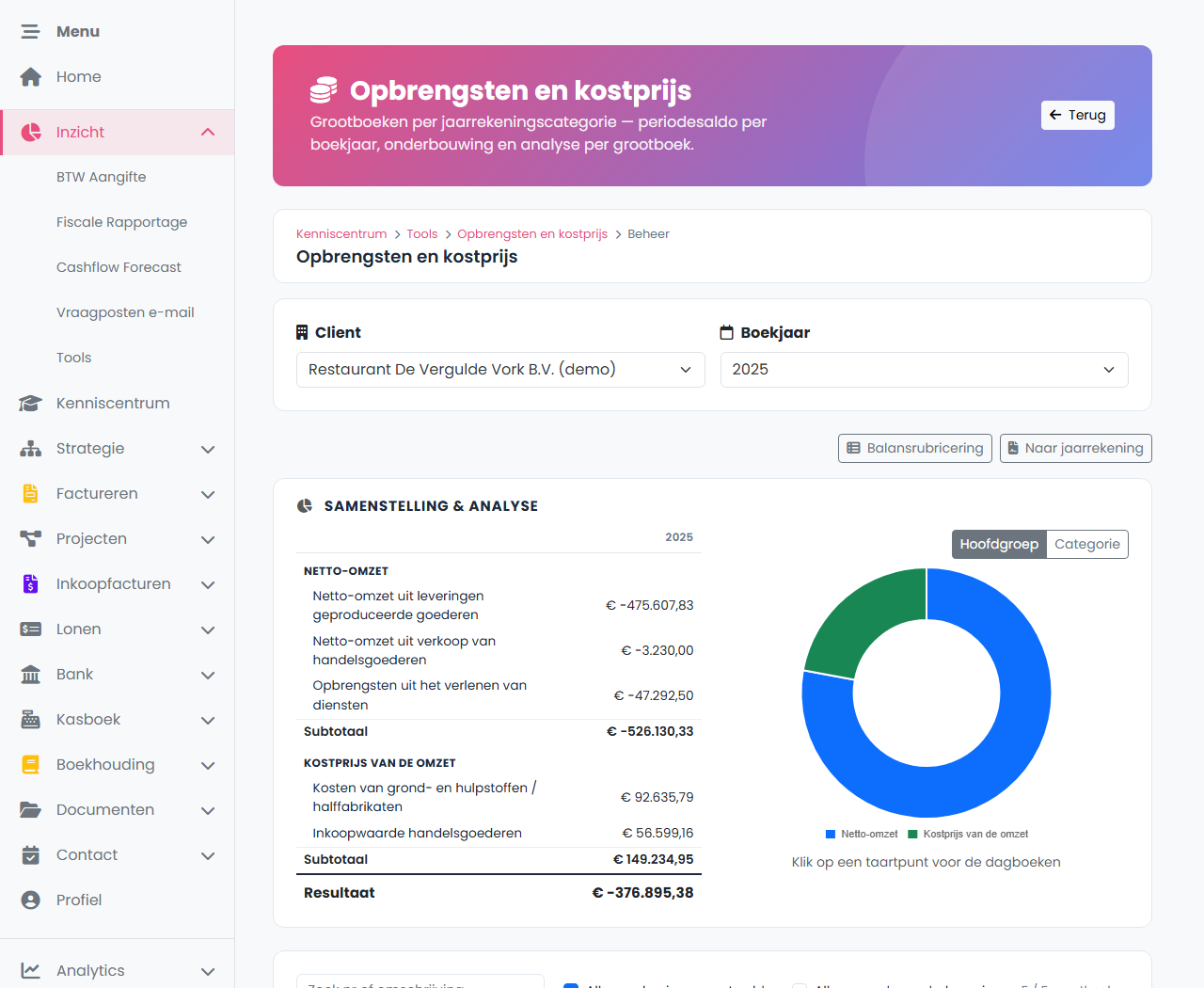Screen dimensions: 1204x988
Task: Open the Boekjaar 2025 dropdown
Action: click(x=925, y=370)
